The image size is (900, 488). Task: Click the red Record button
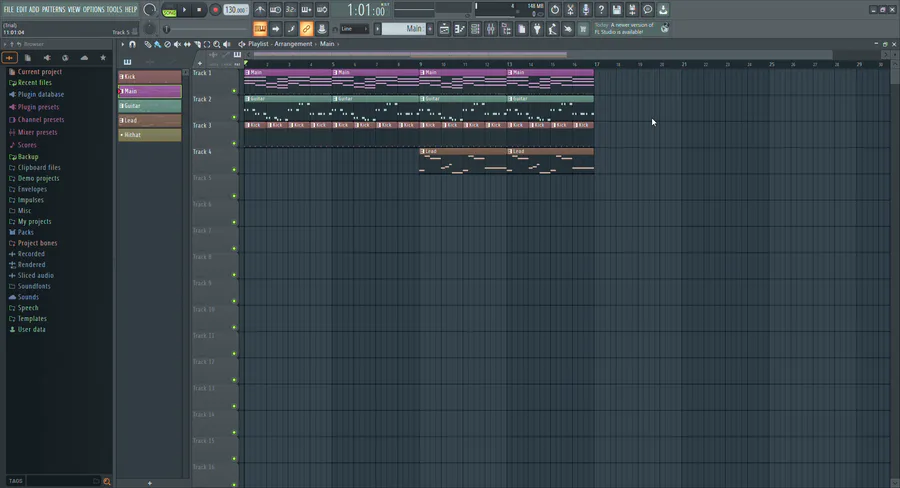[215, 10]
